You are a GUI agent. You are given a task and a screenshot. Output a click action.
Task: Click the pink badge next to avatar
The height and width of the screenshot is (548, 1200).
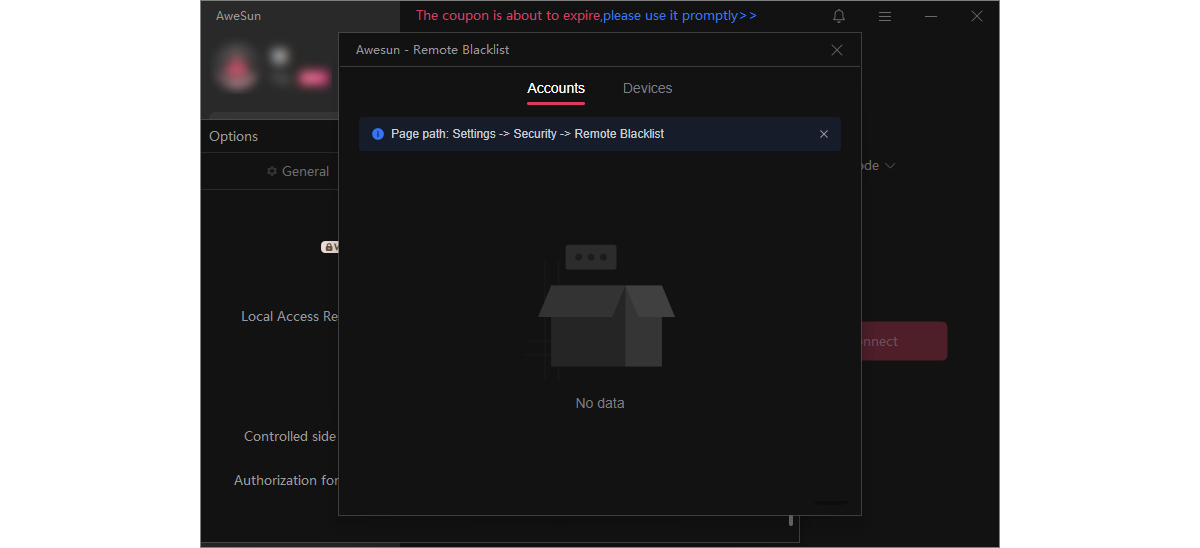click(313, 78)
